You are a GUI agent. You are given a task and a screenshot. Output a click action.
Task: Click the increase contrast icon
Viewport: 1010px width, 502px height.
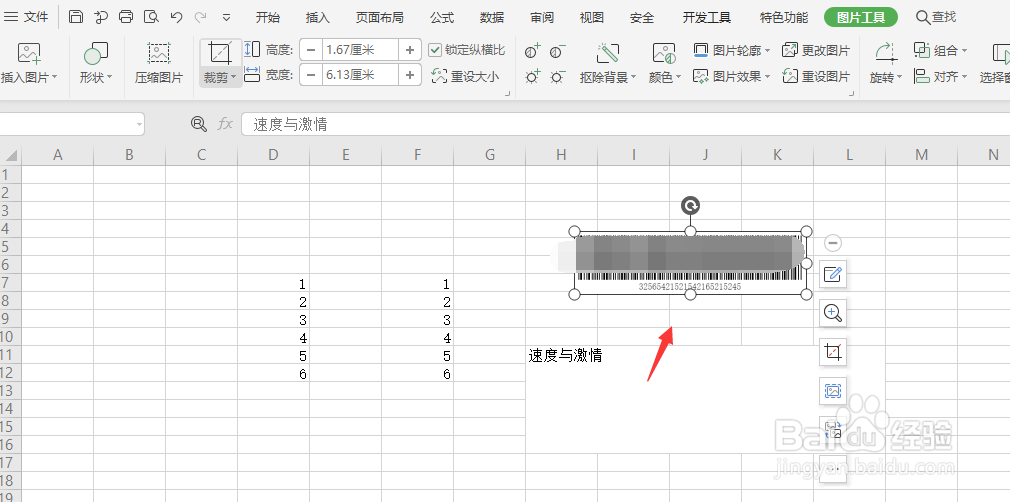[x=533, y=51]
